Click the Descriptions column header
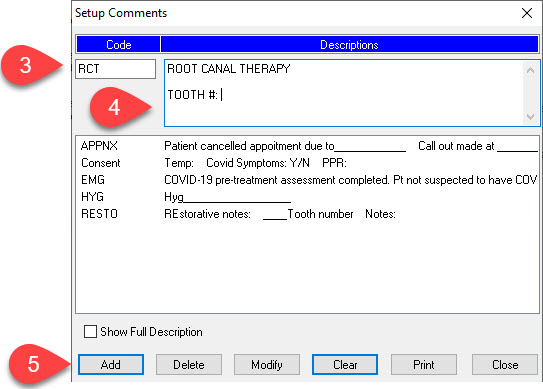 click(349, 45)
